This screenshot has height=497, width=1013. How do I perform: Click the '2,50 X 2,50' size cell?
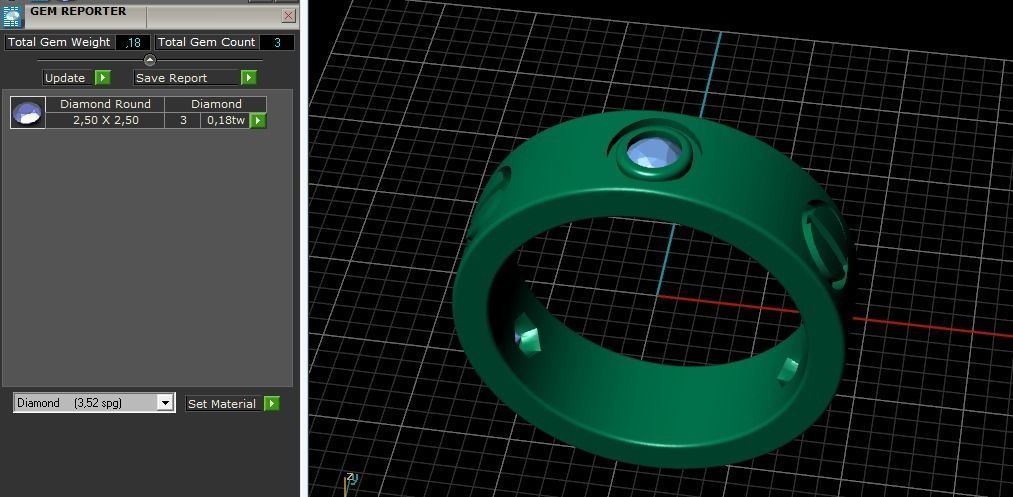(105, 120)
